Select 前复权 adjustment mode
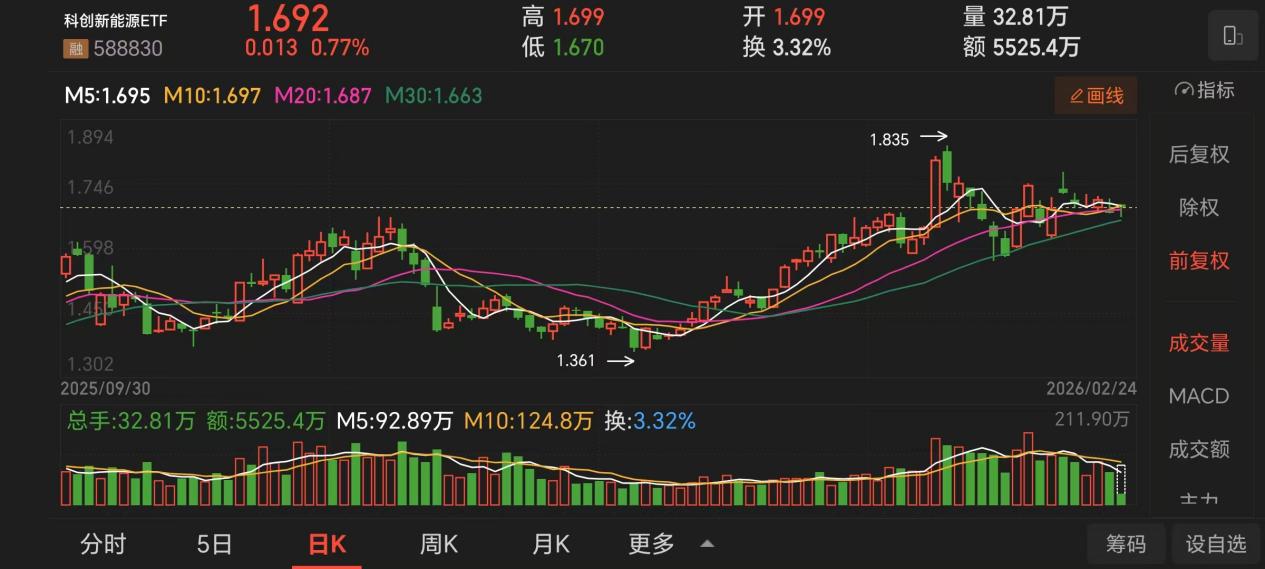The height and width of the screenshot is (569, 1265). (1198, 261)
